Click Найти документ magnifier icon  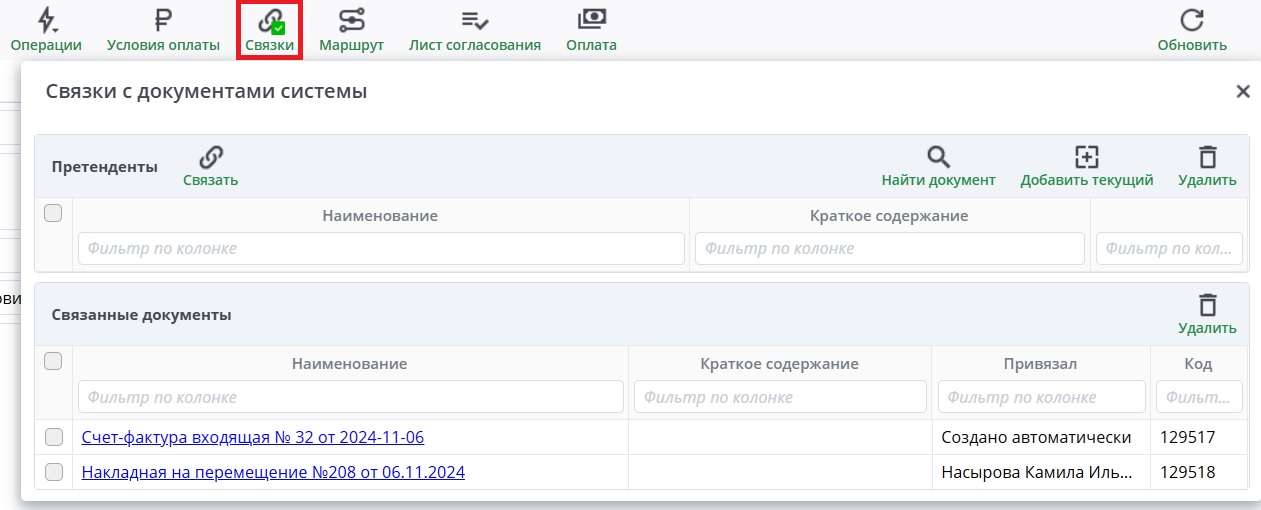(938, 157)
